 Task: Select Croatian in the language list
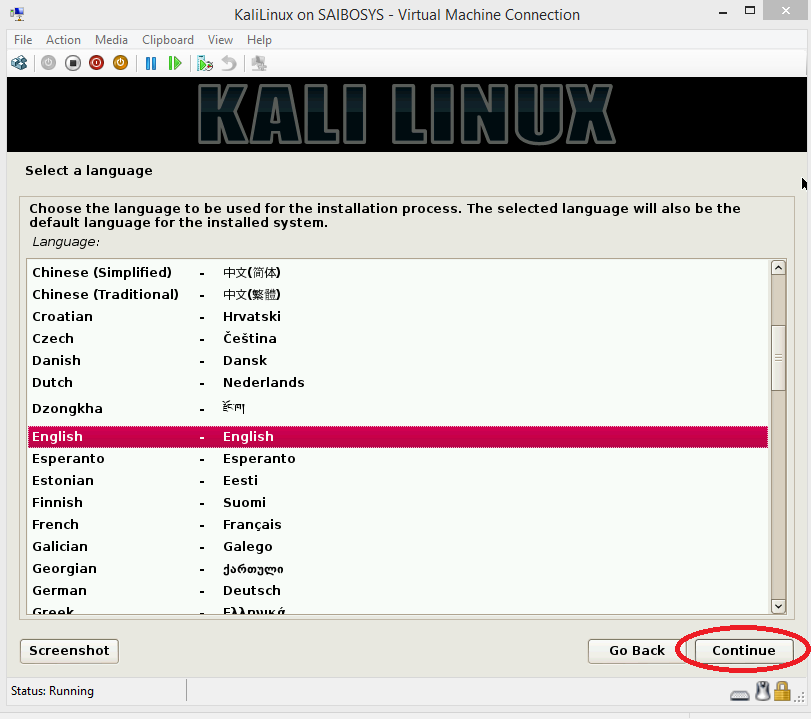[398, 317]
